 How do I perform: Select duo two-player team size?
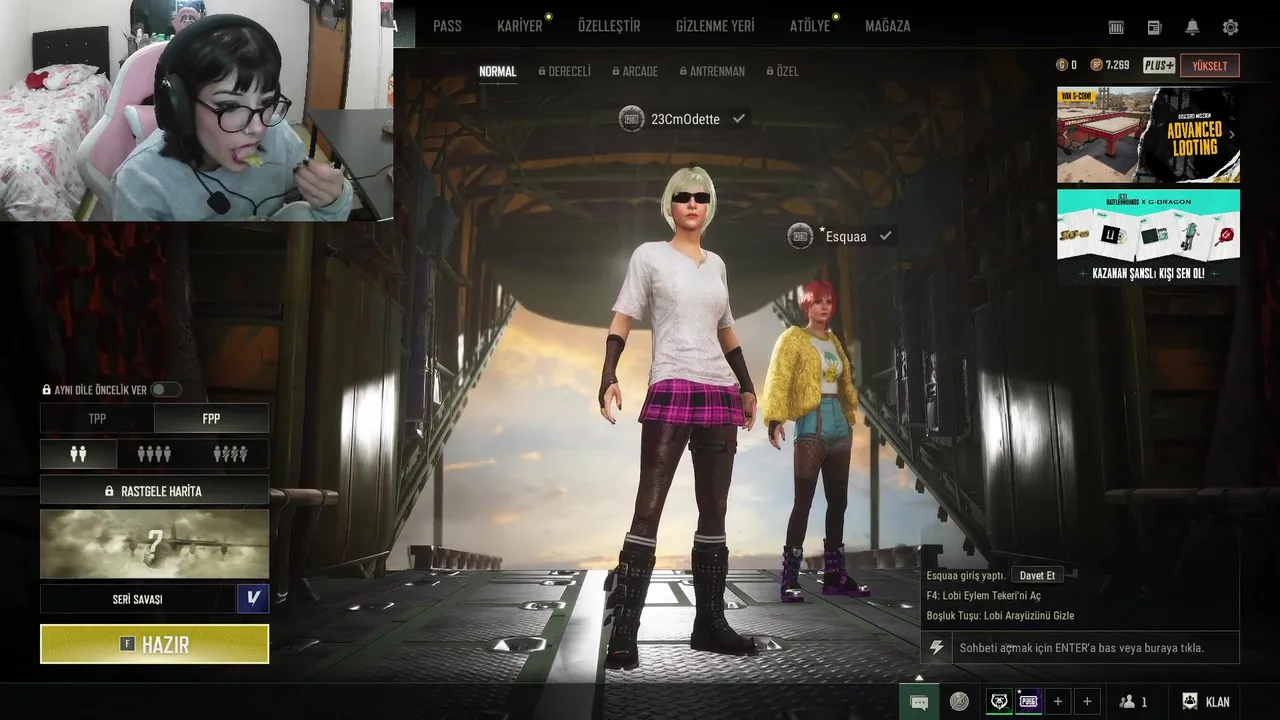(x=78, y=454)
